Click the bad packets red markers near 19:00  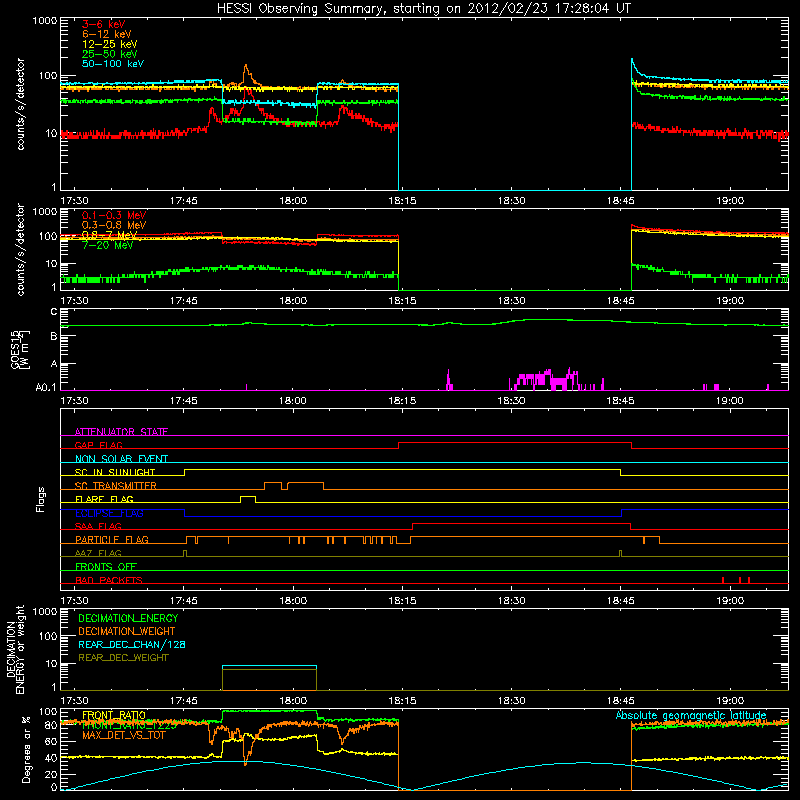(x=736, y=580)
